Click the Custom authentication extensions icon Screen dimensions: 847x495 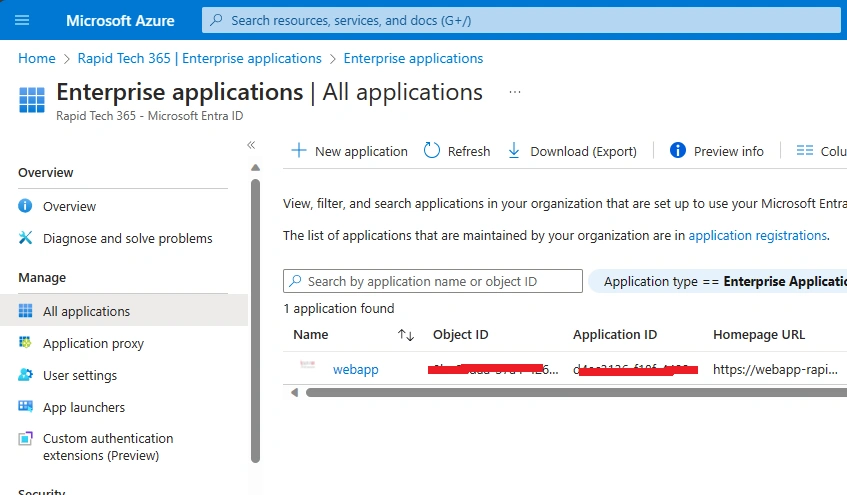[25, 438]
